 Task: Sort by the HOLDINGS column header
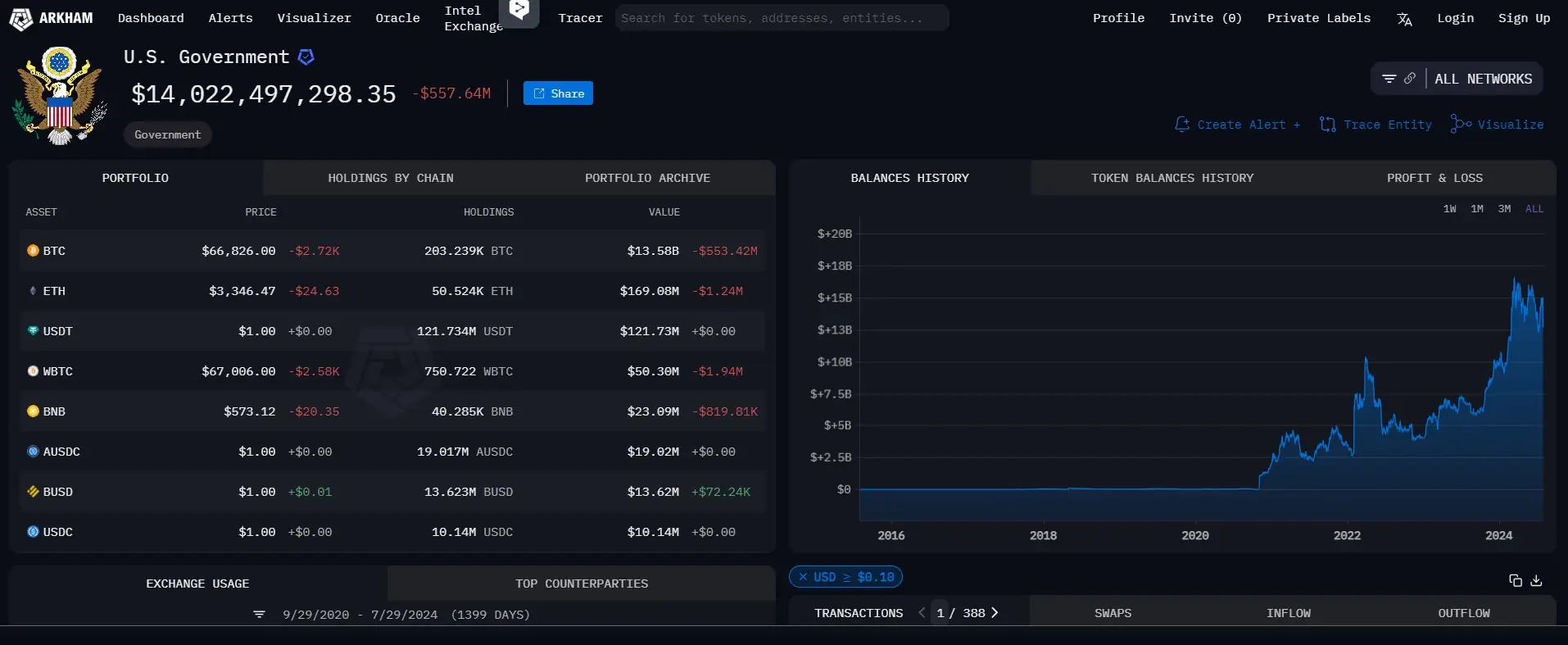[488, 212]
